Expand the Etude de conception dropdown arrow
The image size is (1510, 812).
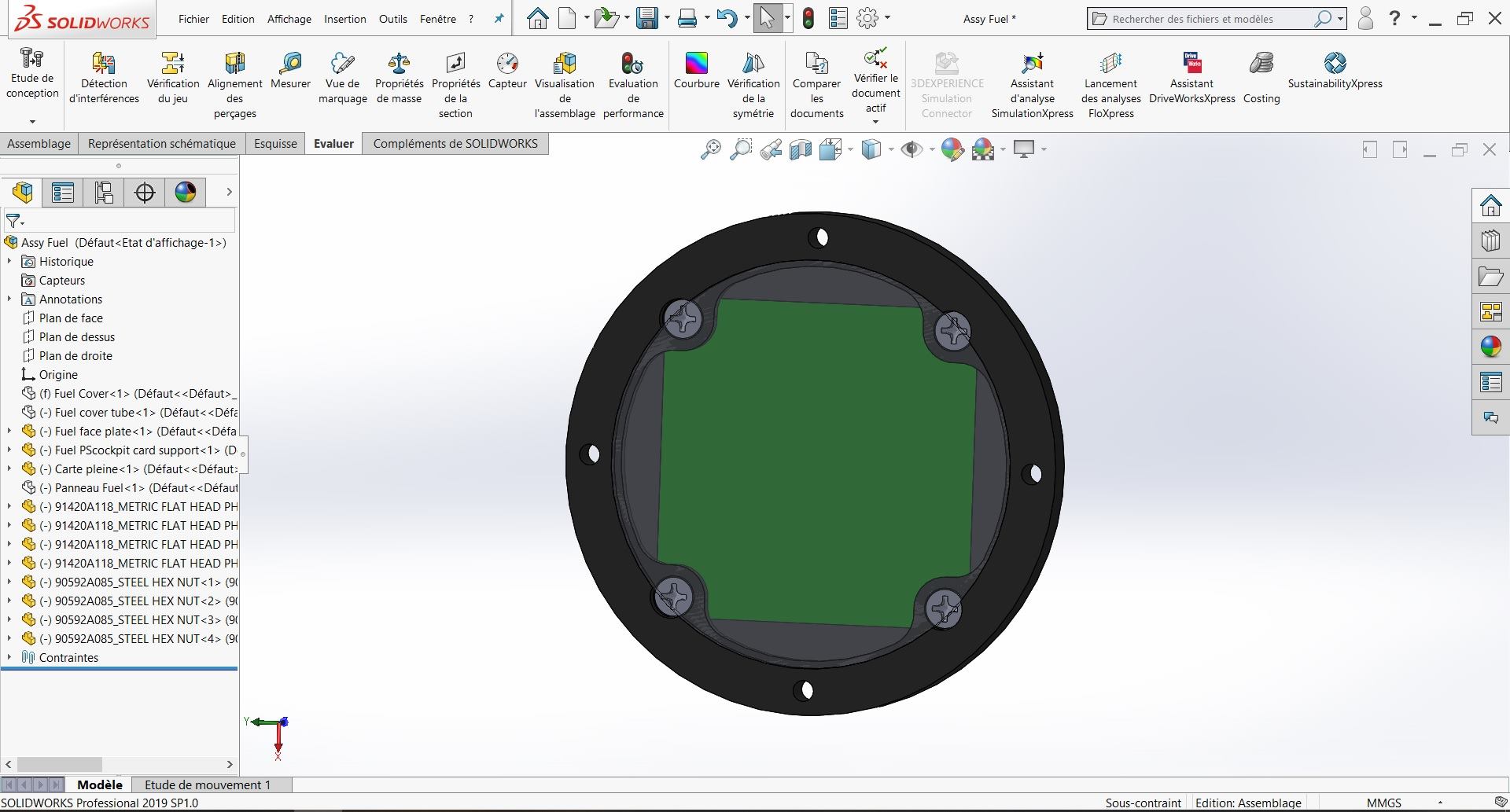(x=32, y=121)
